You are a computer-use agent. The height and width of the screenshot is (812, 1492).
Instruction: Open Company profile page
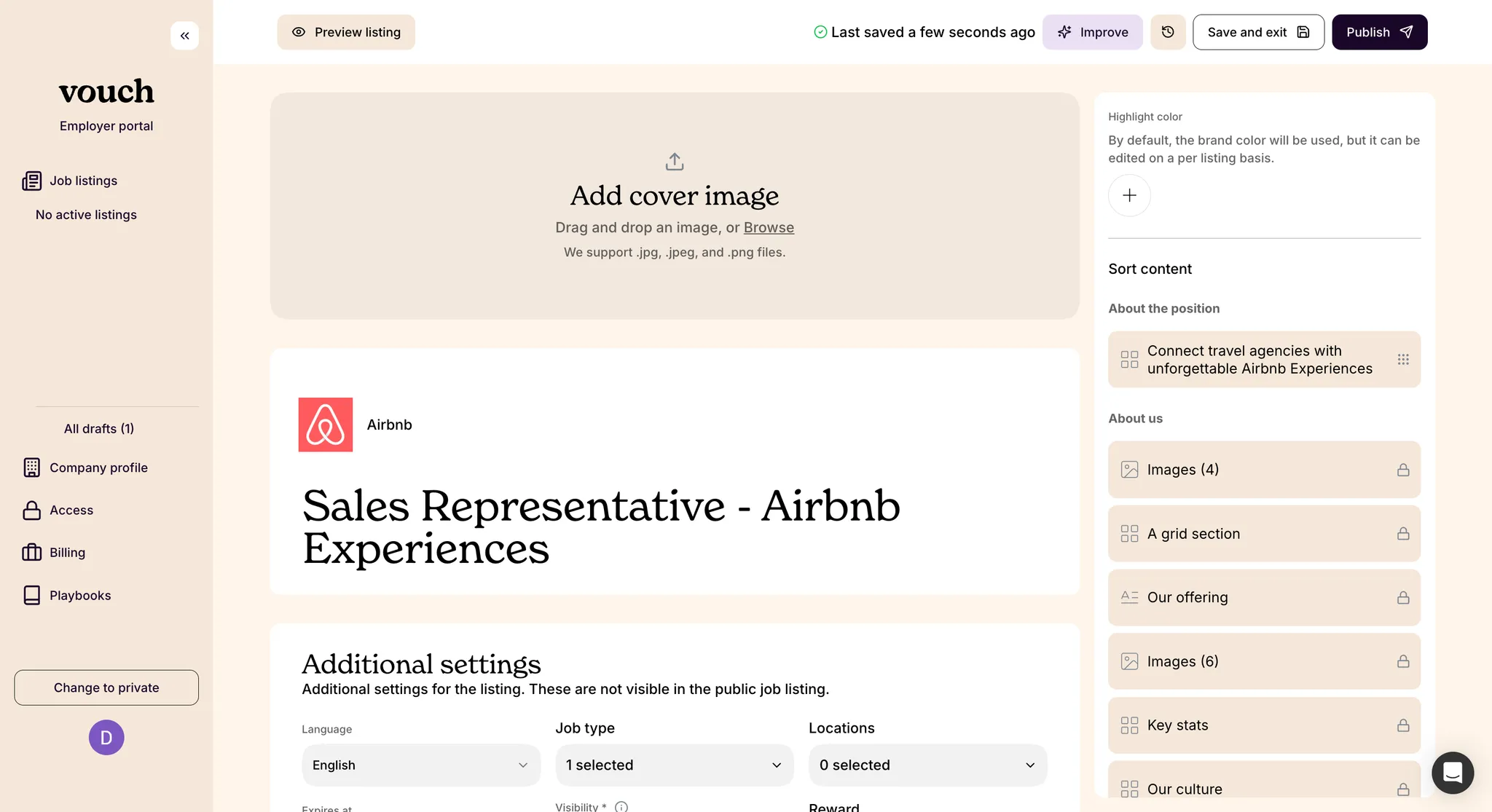[x=99, y=468]
